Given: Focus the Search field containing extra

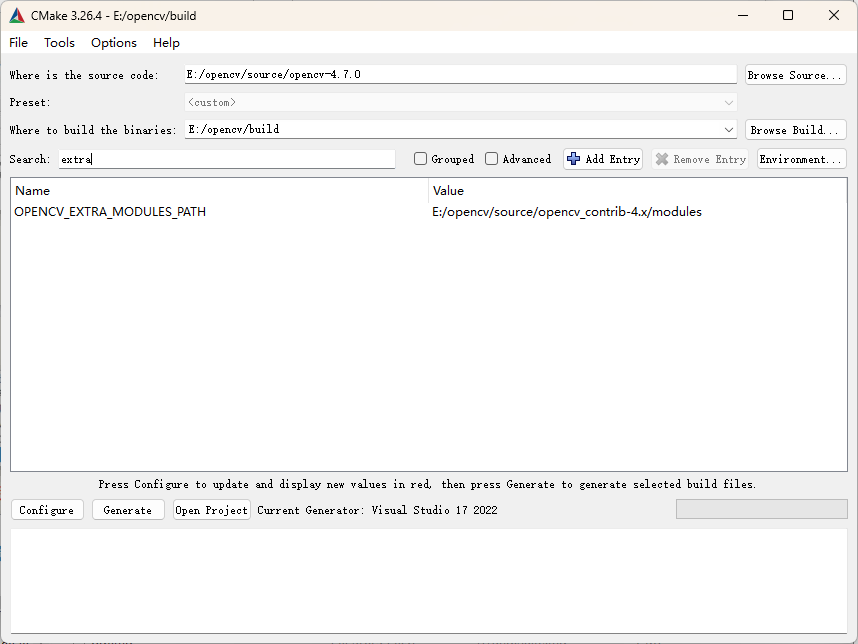Looking at the screenshot, I should 227,159.
